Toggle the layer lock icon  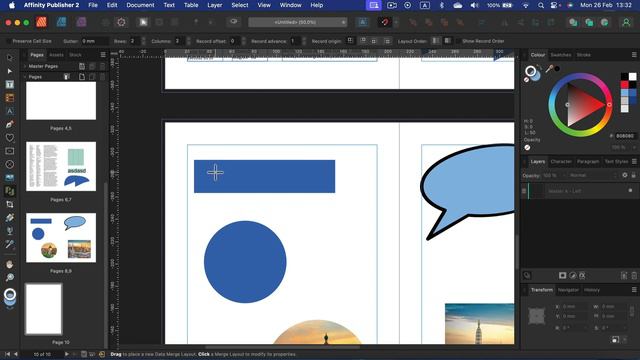point(633,175)
